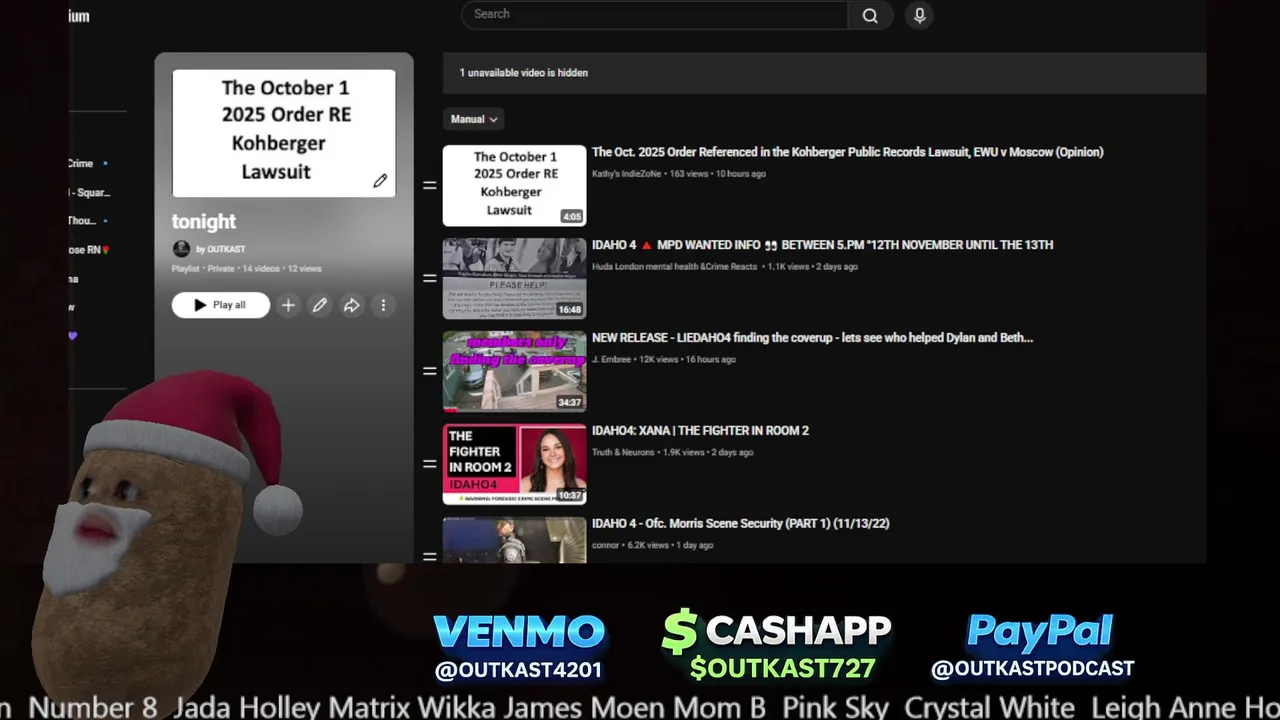Screen dimensions: 1280x720
Task: Click the edit playlist pencil icon
Action: click(320, 305)
